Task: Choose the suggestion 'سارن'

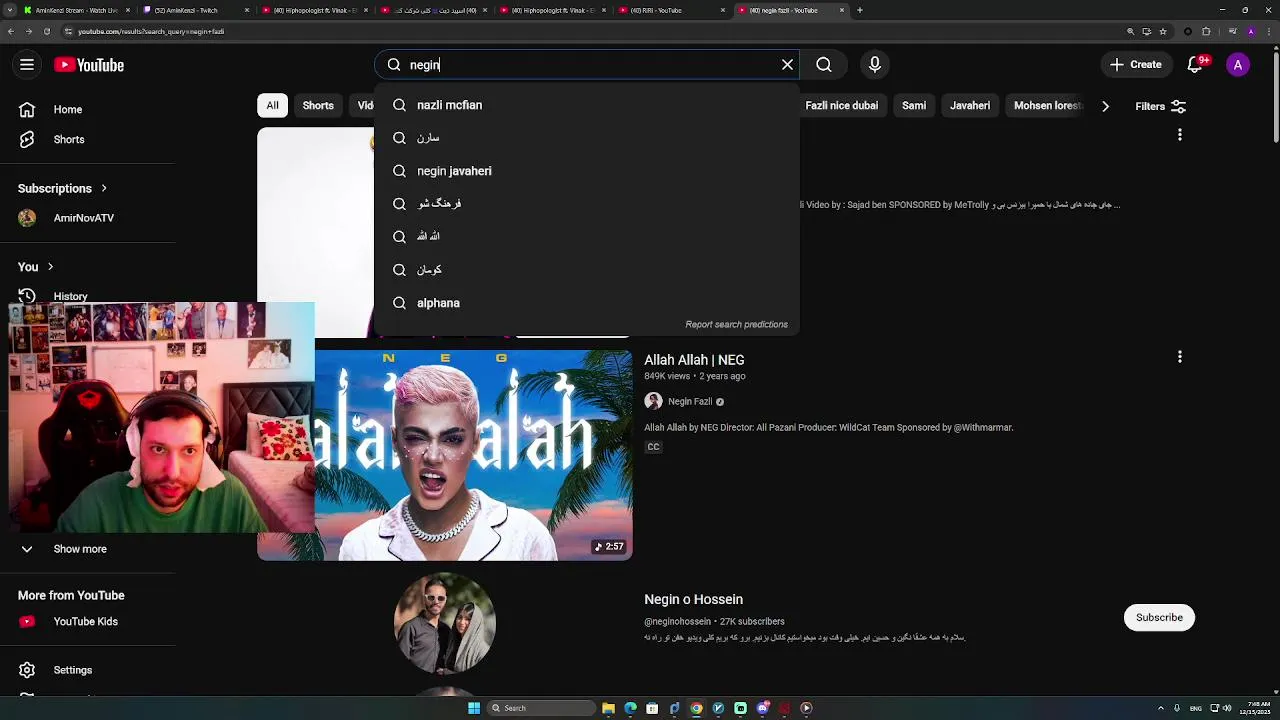Action: click(x=587, y=138)
